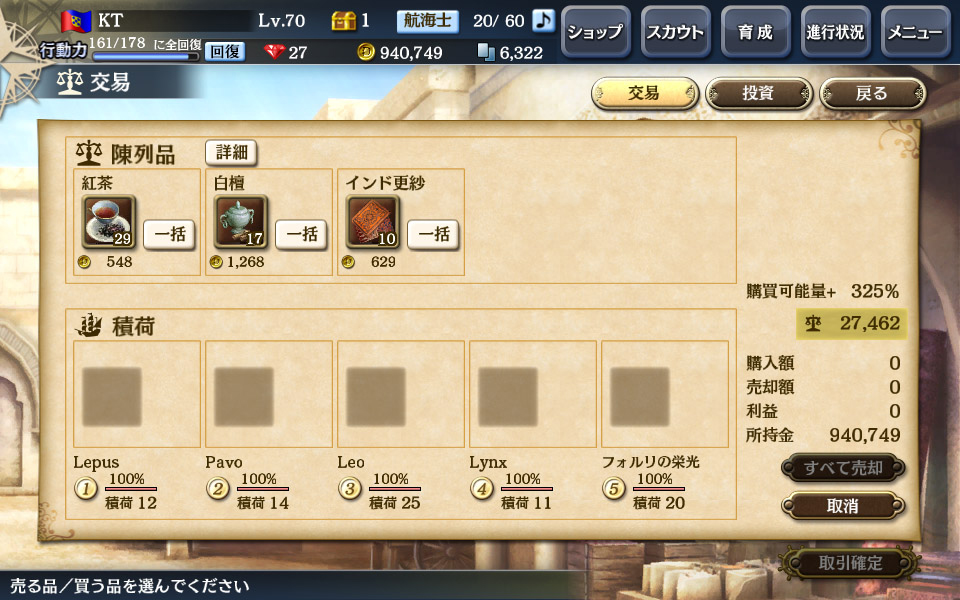The width and height of the screenshot is (960, 600).
Task: Select ship number 1 Lepus badge
Action: tap(86, 489)
